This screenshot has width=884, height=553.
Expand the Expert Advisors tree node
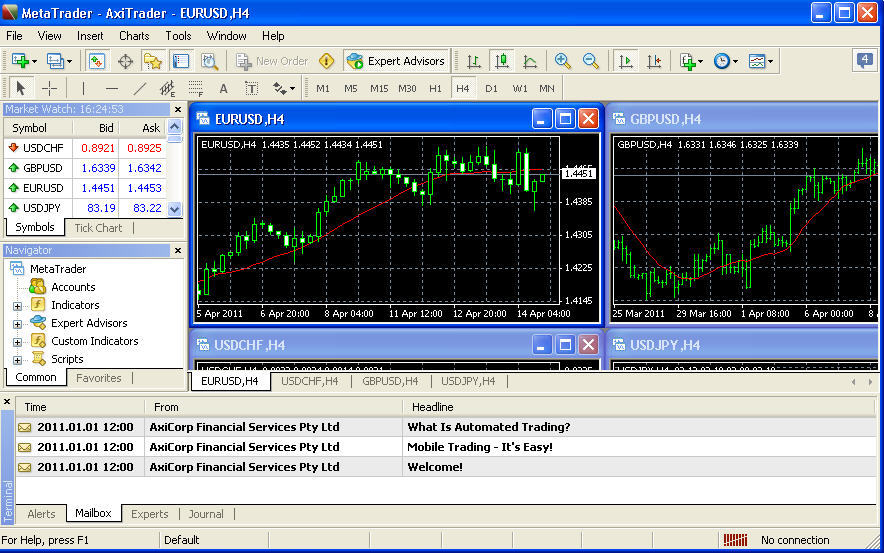(x=17, y=324)
